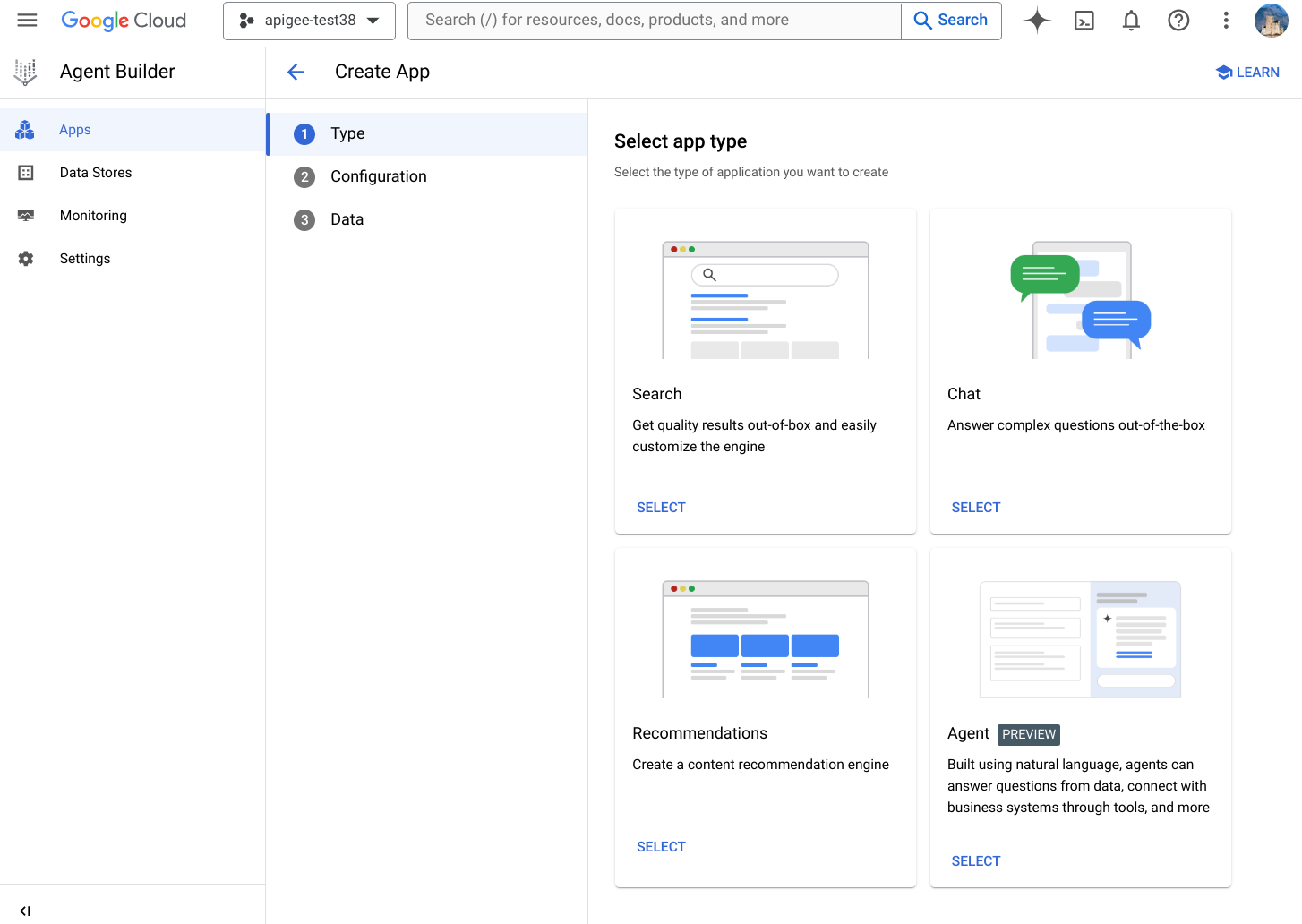Open the three-dot settings and utilities menu
Viewport: 1302px width, 924px height.
[1226, 21]
